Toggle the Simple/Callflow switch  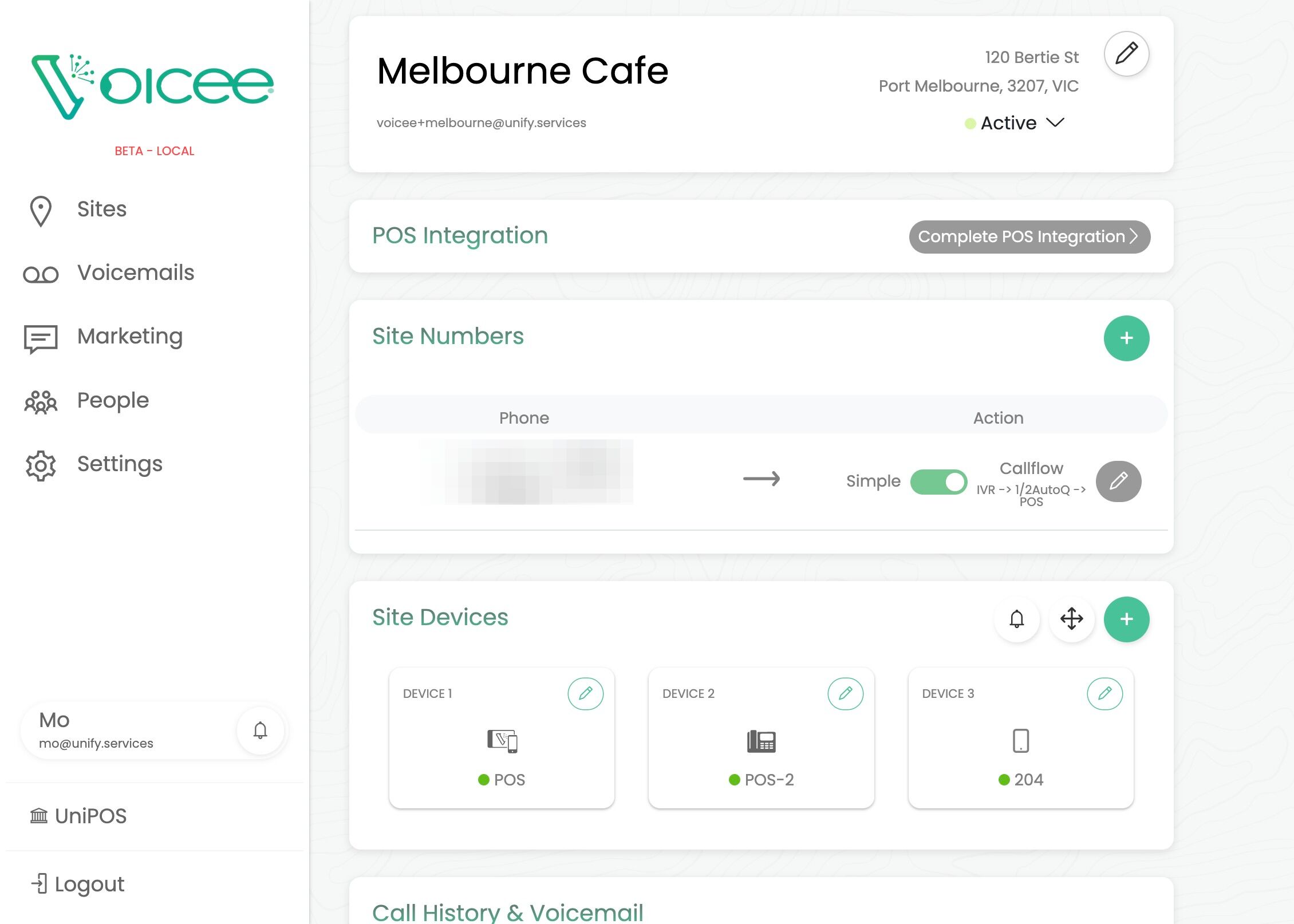coord(938,481)
